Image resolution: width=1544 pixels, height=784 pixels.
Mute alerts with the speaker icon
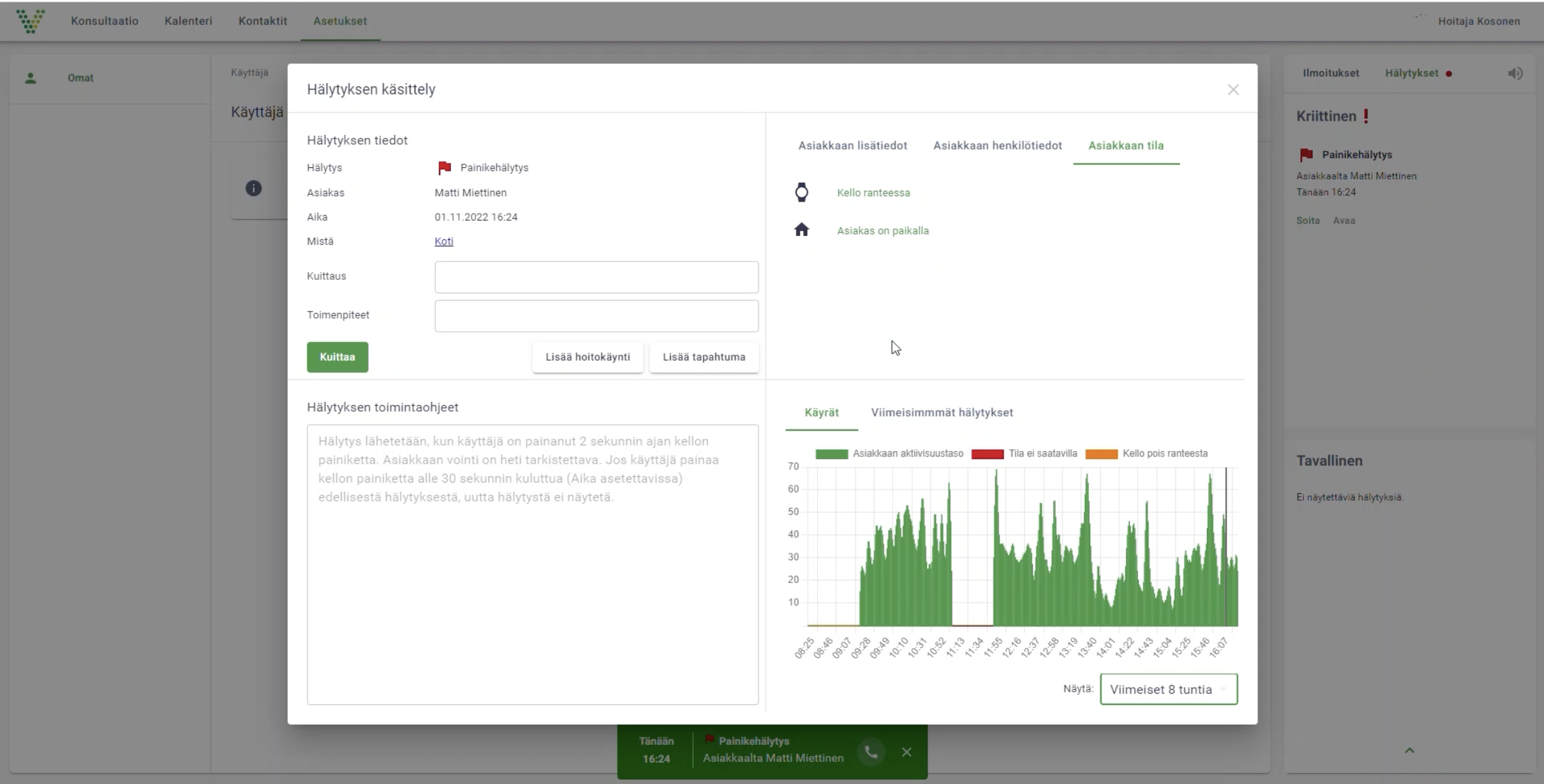pos(1515,73)
